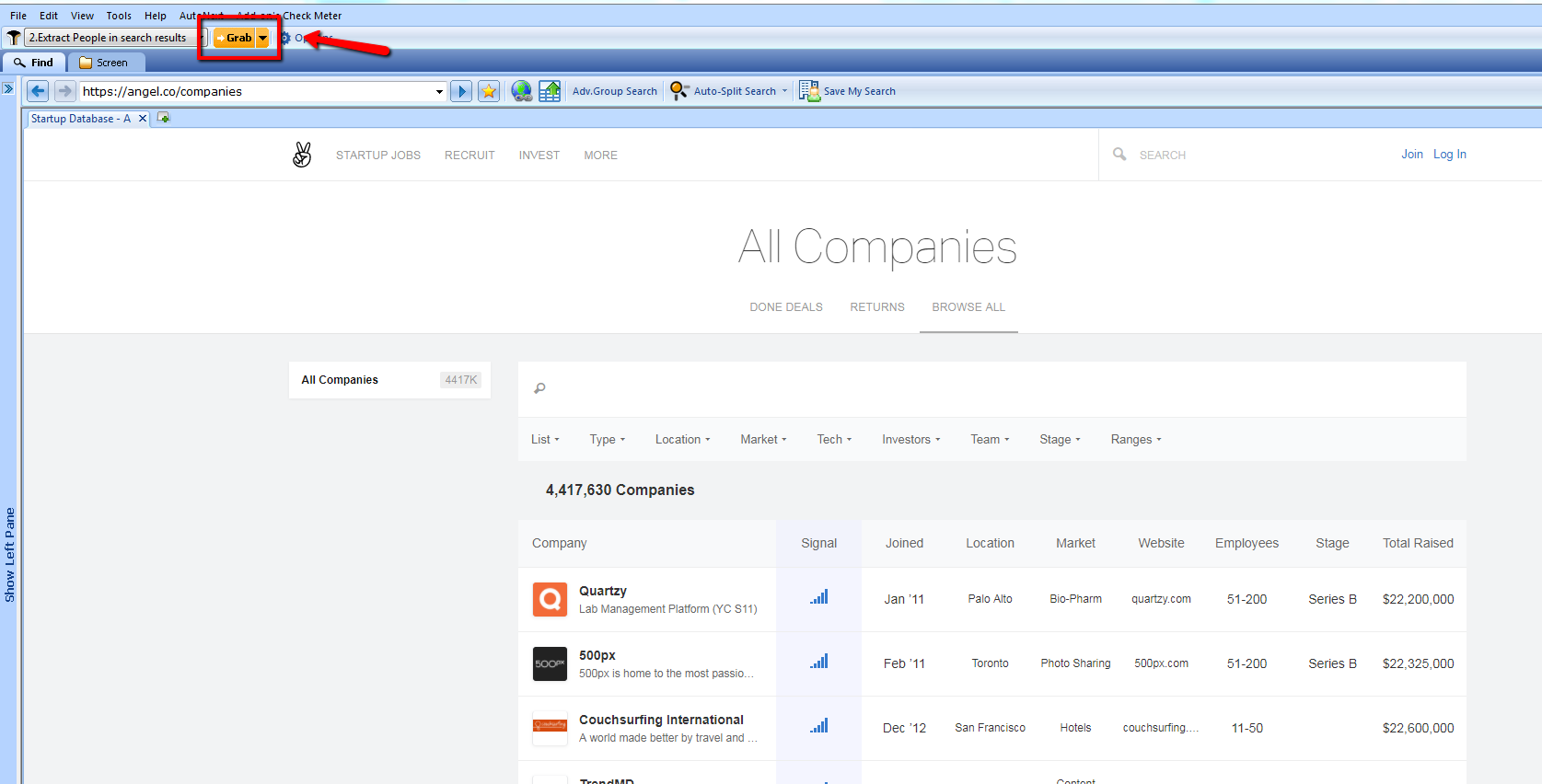The image size is (1542, 784).
Task: Click the extractor hat icon in toolbar
Action: point(14,38)
